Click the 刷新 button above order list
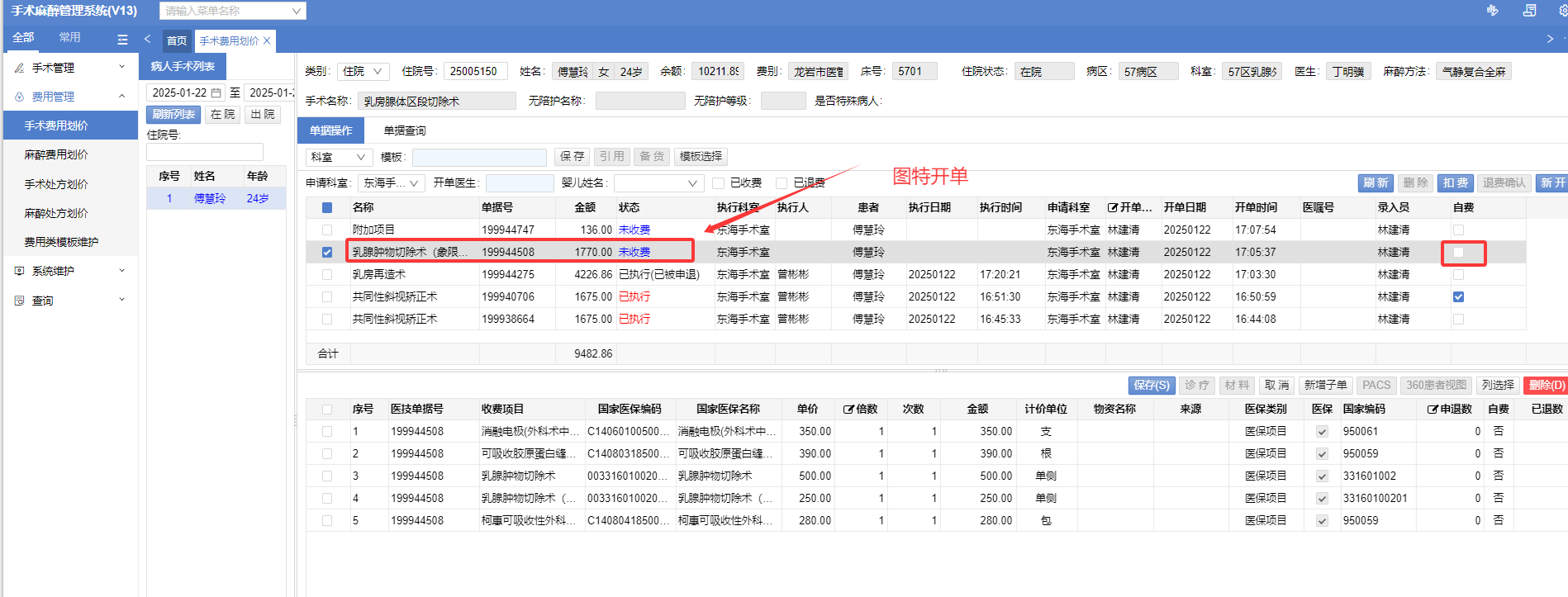Viewport: 1568px width, 597px height. pyautogui.click(x=1376, y=183)
